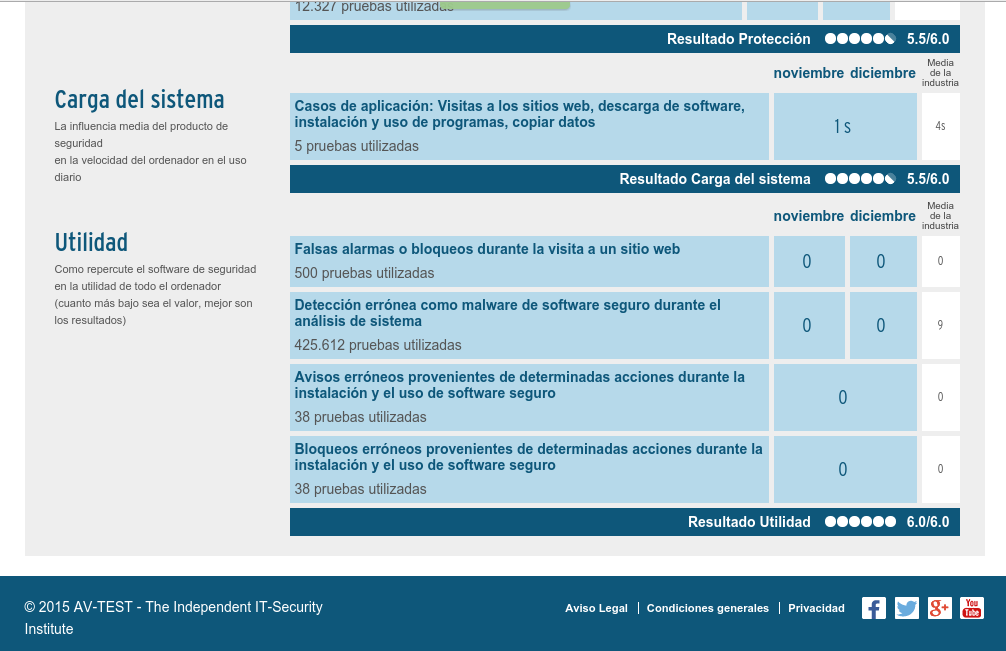Open the Google Plus icon in the footer
This screenshot has width=1006, height=651.
click(x=939, y=608)
